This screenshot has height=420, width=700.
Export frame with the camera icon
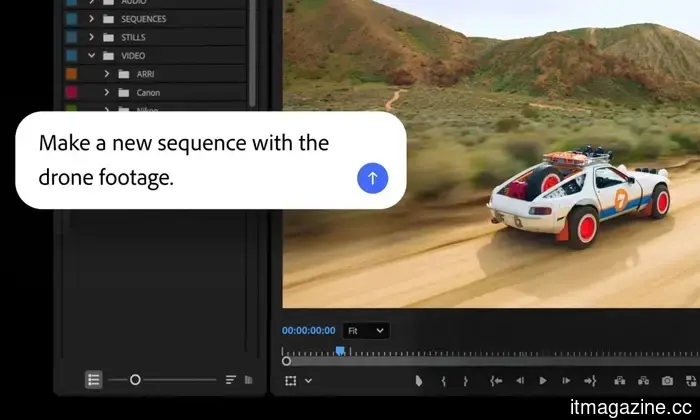pyautogui.click(x=667, y=381)
